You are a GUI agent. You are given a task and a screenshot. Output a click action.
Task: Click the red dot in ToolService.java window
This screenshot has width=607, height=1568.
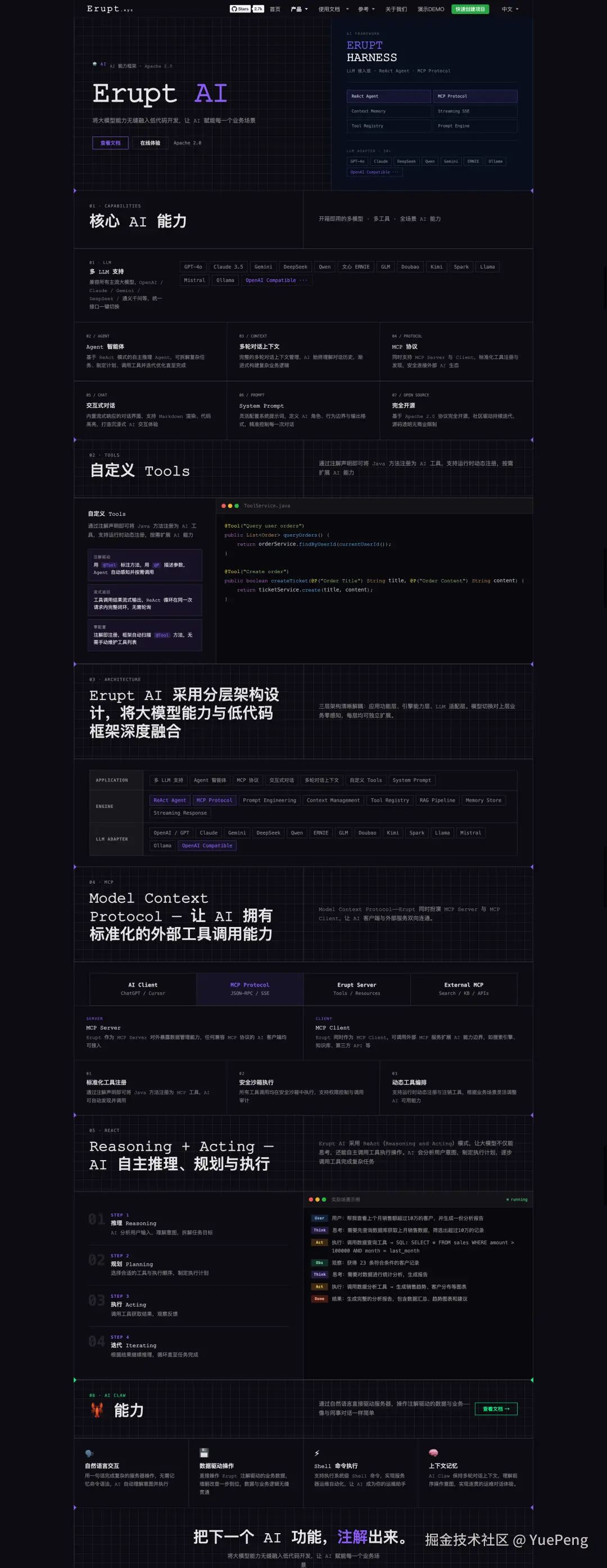click(x=224, y=506)
